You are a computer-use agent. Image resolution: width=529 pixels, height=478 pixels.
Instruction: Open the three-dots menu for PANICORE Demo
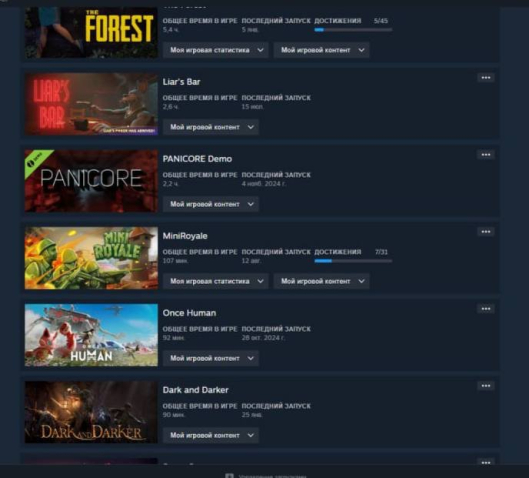pyautogui.click(x=486, y=155)
